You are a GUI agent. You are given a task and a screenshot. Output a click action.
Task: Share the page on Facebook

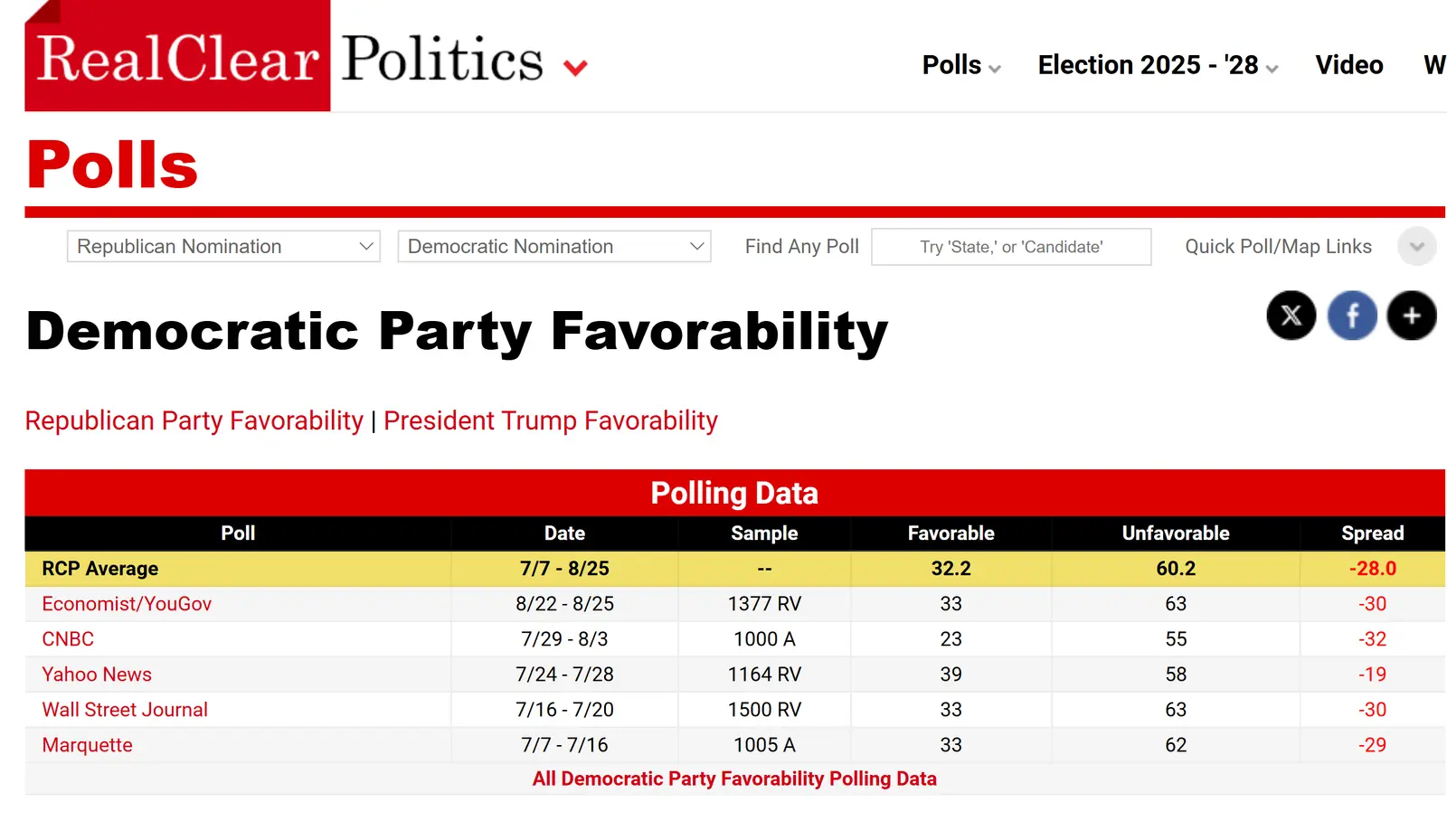(1352, 316)
